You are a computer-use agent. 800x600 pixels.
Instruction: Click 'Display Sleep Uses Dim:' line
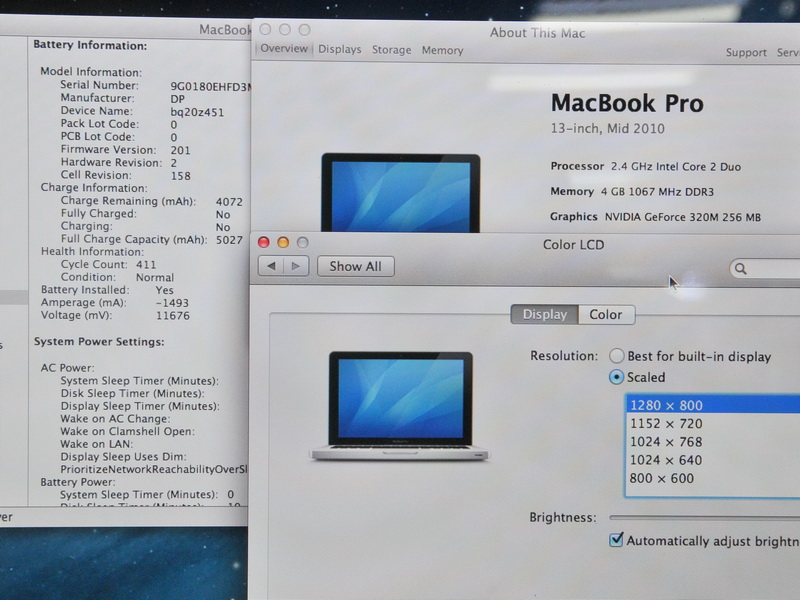tap(123, 457)
